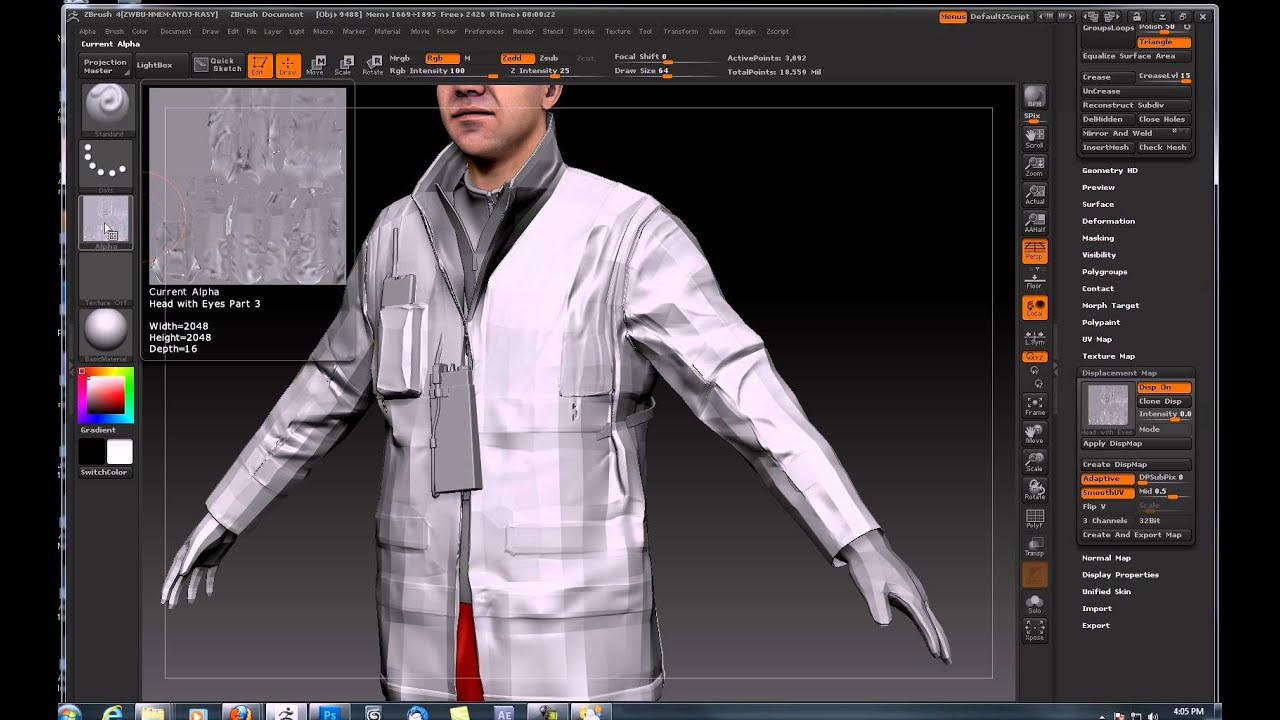This screenshot has height=720, width=1280.
Task: Switch to Zsub mode
Action: (549, 58)
